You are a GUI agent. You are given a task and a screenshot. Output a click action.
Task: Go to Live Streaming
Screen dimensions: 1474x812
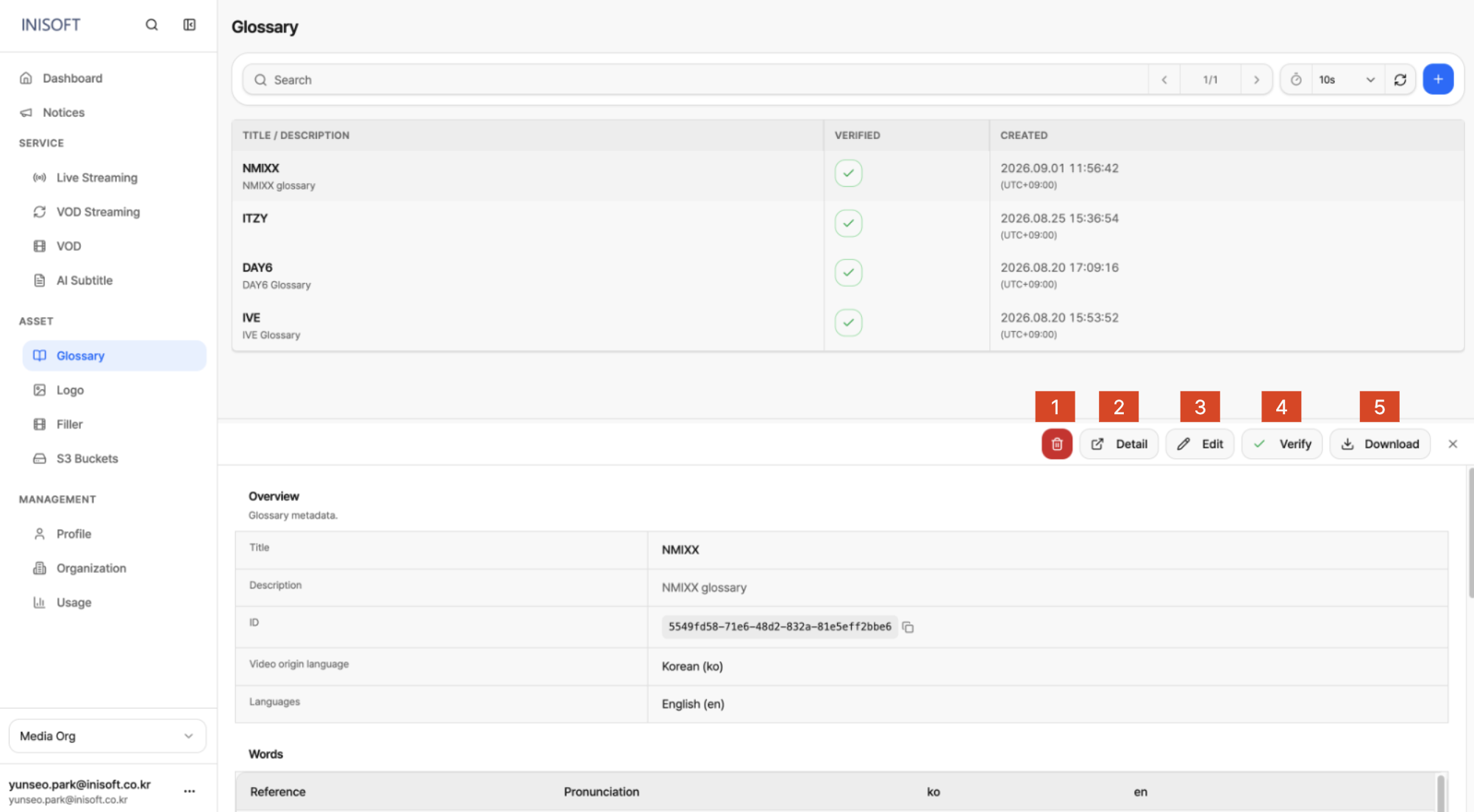(96, 178)
